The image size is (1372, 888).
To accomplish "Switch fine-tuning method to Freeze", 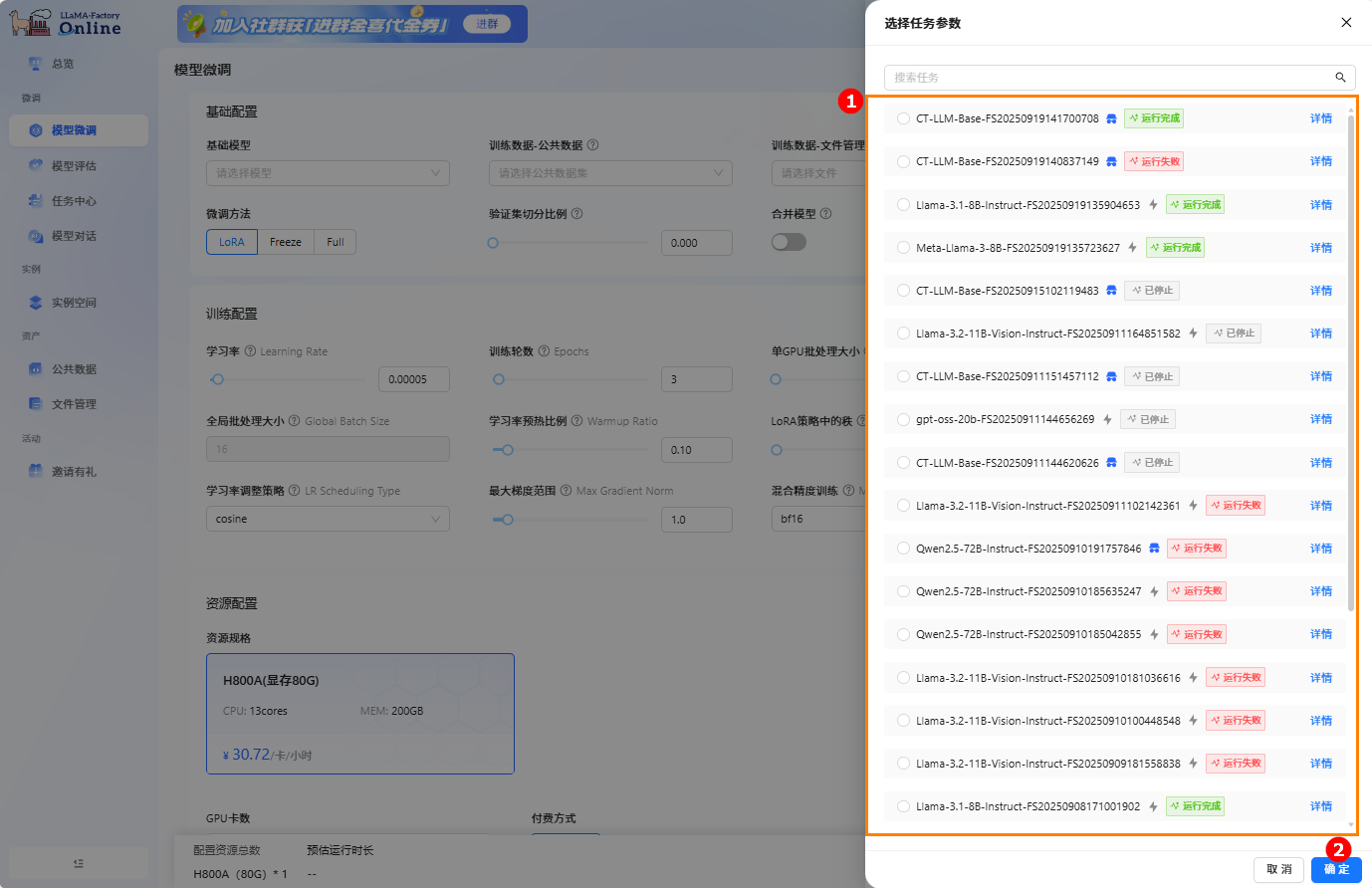I will pos(286,242).
